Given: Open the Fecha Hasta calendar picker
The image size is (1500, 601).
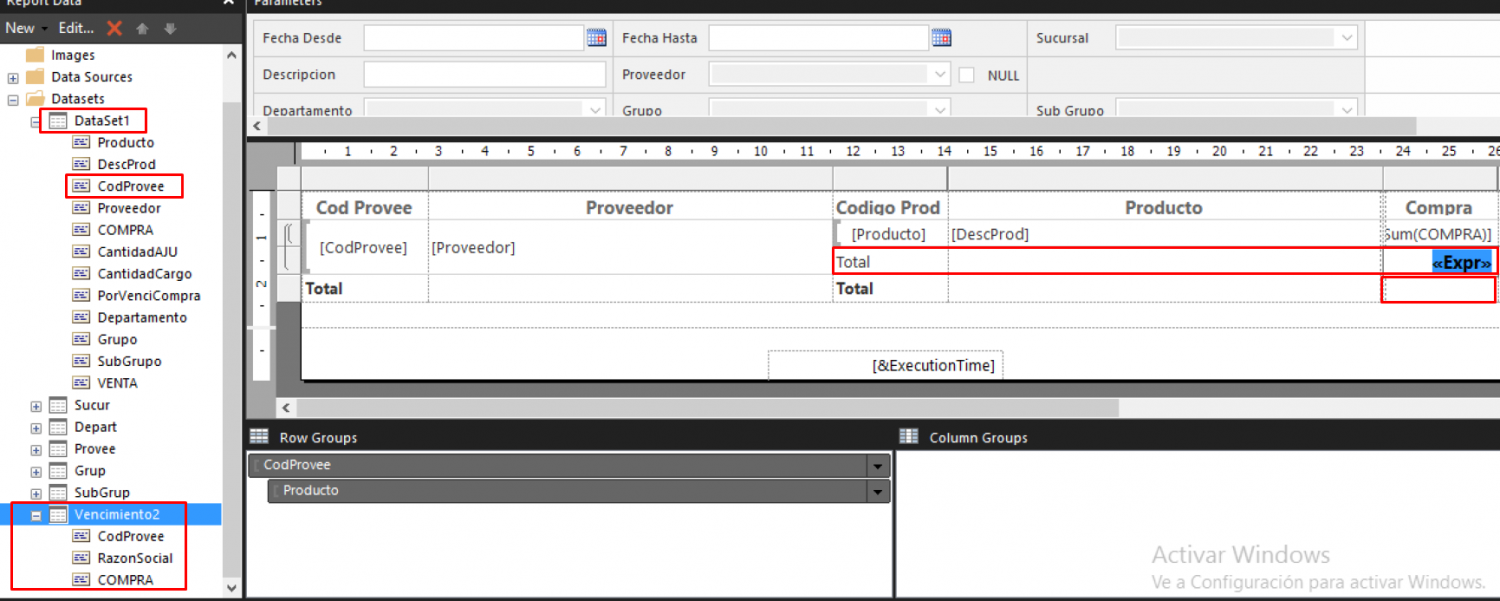Looking at the screenshot, I should [941, 38].
